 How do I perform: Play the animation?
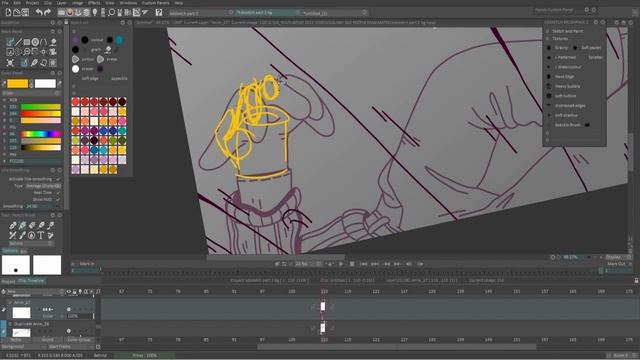click(x=341, y=264)
